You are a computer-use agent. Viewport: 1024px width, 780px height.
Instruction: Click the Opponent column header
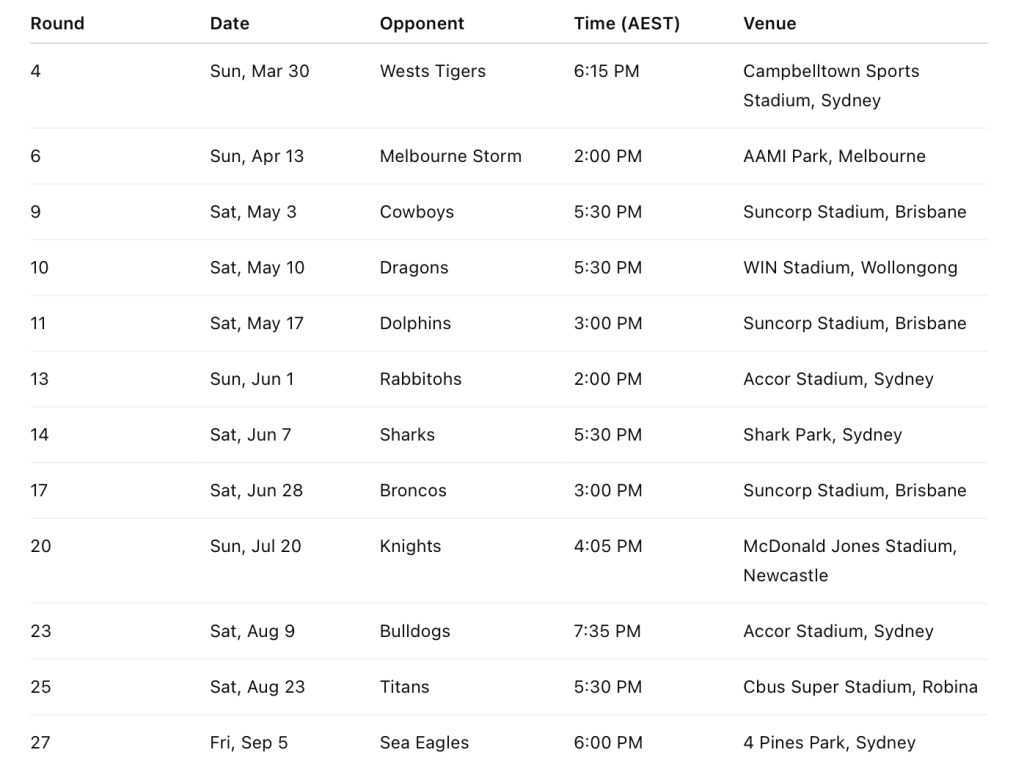point(422,24)
